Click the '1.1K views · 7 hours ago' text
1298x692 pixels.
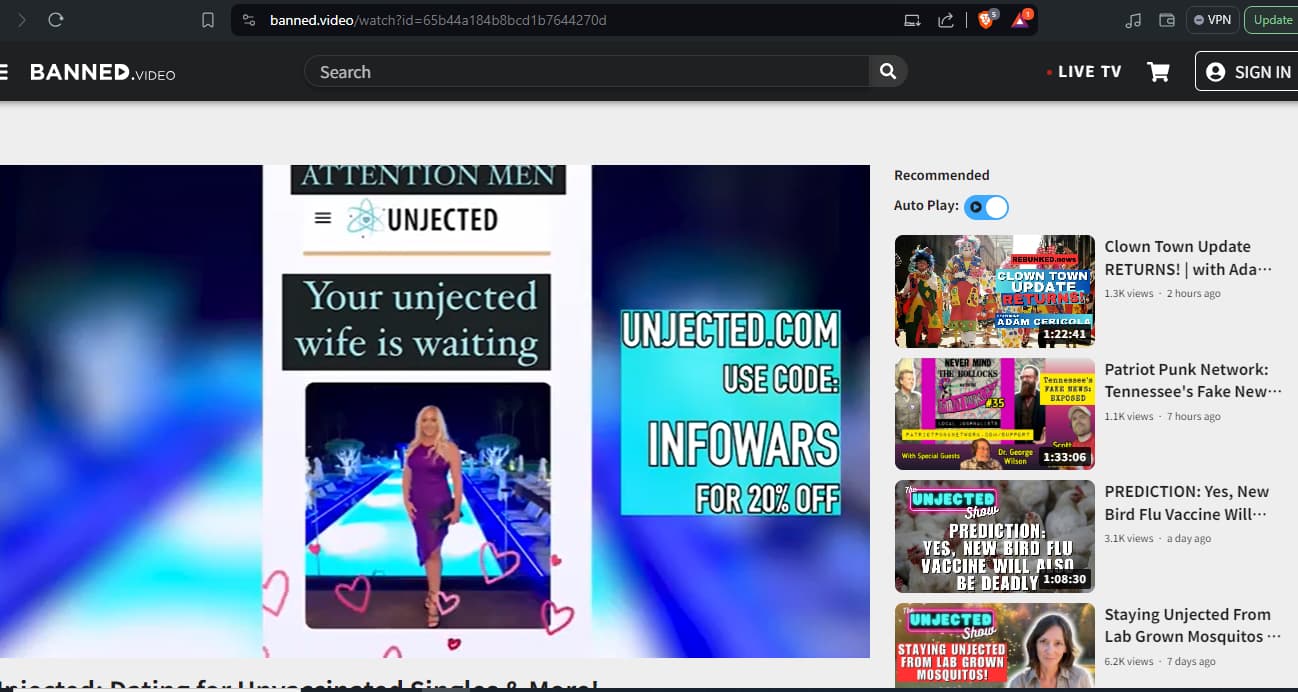click(1162, 417)
